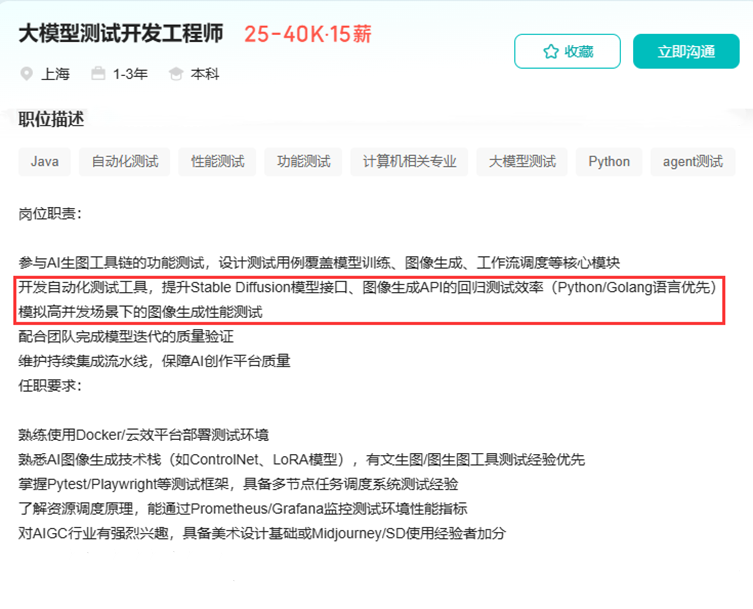Click the 职位描述 section heading
The width and height of the screenshot is (753, 609).
[51, 119]
